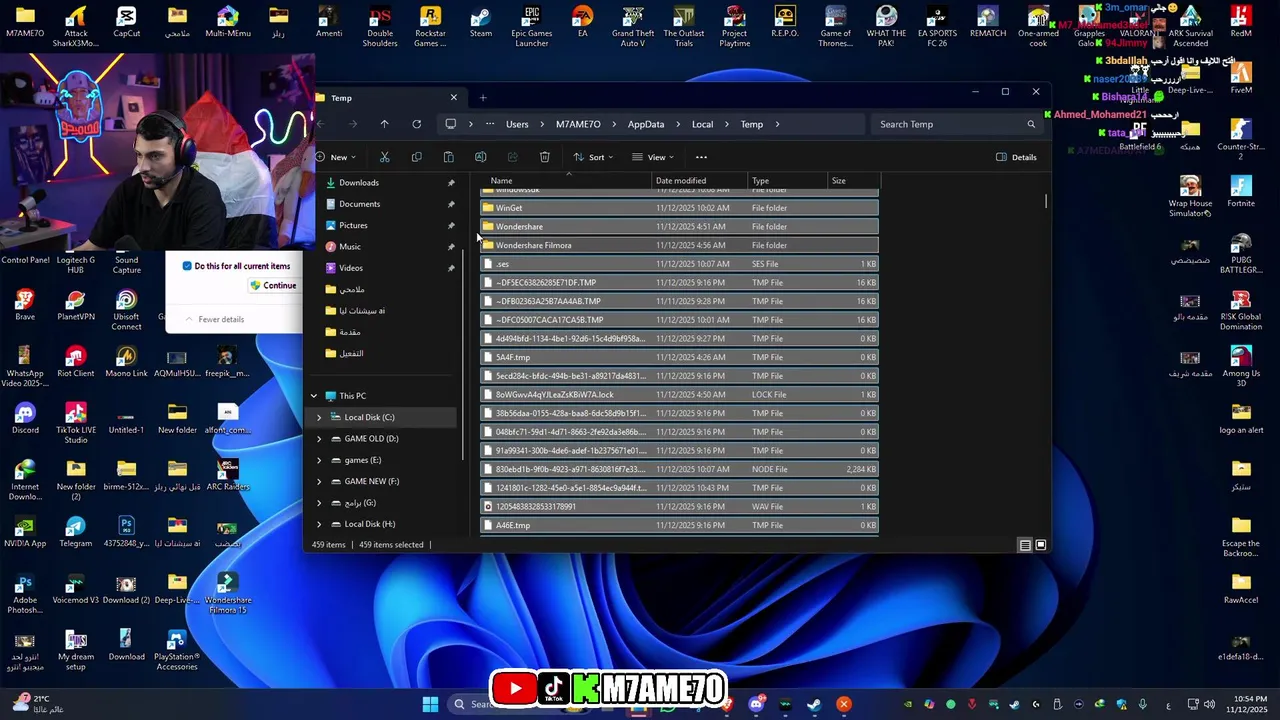Viewport: 1280px width, 720px height.
Task: Sort by Type column header
Action: click(x=788, y=181)
